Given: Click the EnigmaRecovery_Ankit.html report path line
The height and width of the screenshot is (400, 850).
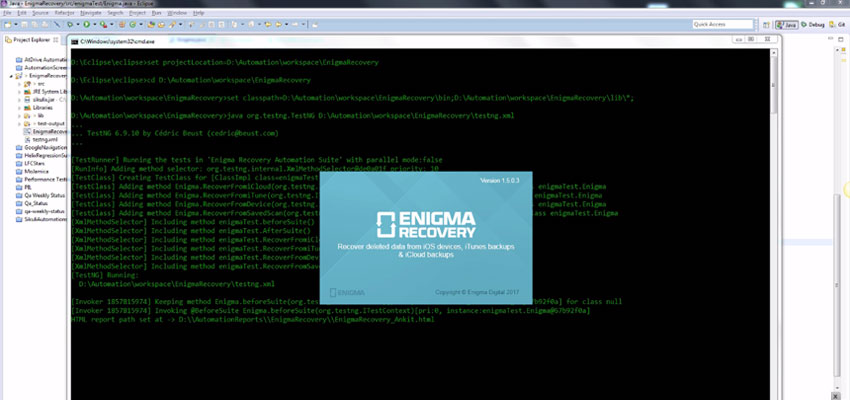Looking at the screenshot, I should pyautogui.click(x=253, y=320).
